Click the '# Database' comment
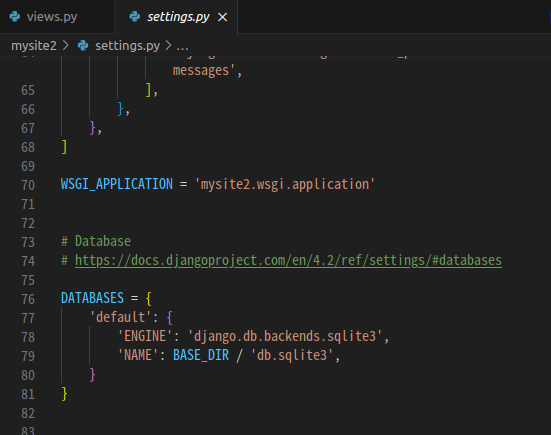The image size is (551, 435). [x=96, y=241]
